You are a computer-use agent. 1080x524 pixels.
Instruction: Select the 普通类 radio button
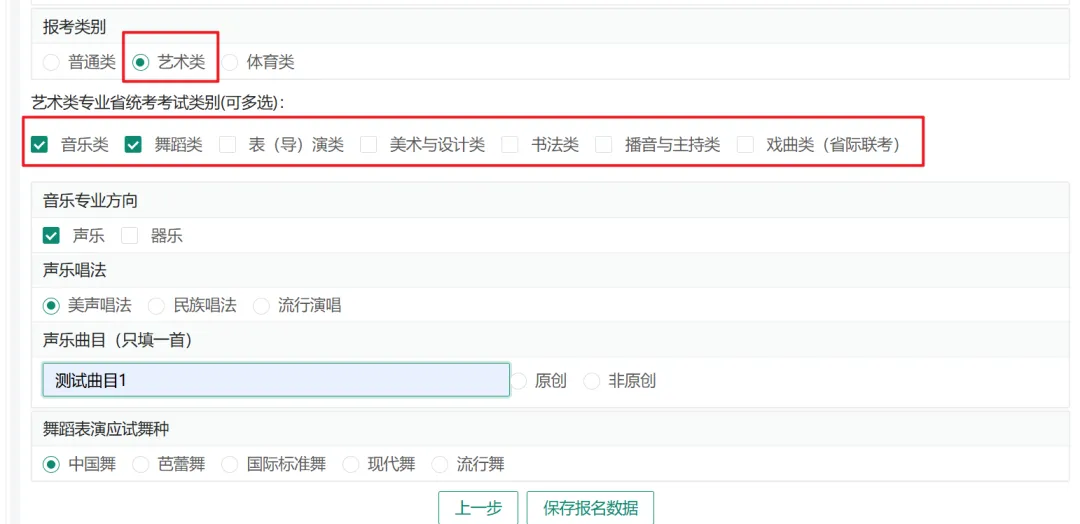pyautogui.click(x=51, y=63)
